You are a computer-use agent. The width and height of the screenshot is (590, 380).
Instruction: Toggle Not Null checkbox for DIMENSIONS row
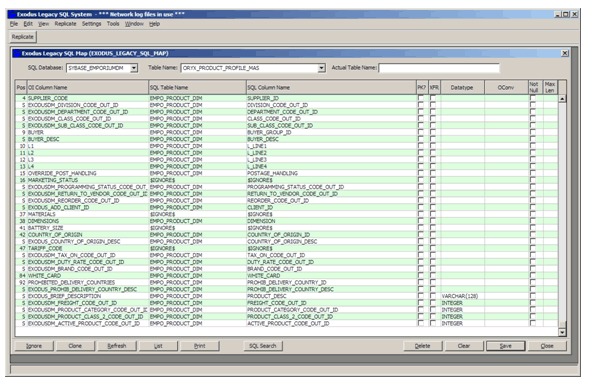tap(533, 221)
